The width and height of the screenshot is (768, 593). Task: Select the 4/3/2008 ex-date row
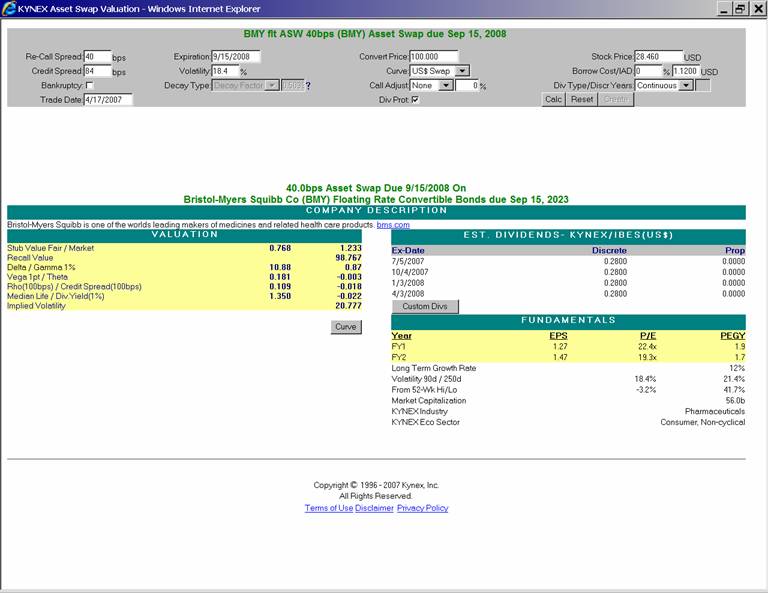568,294
